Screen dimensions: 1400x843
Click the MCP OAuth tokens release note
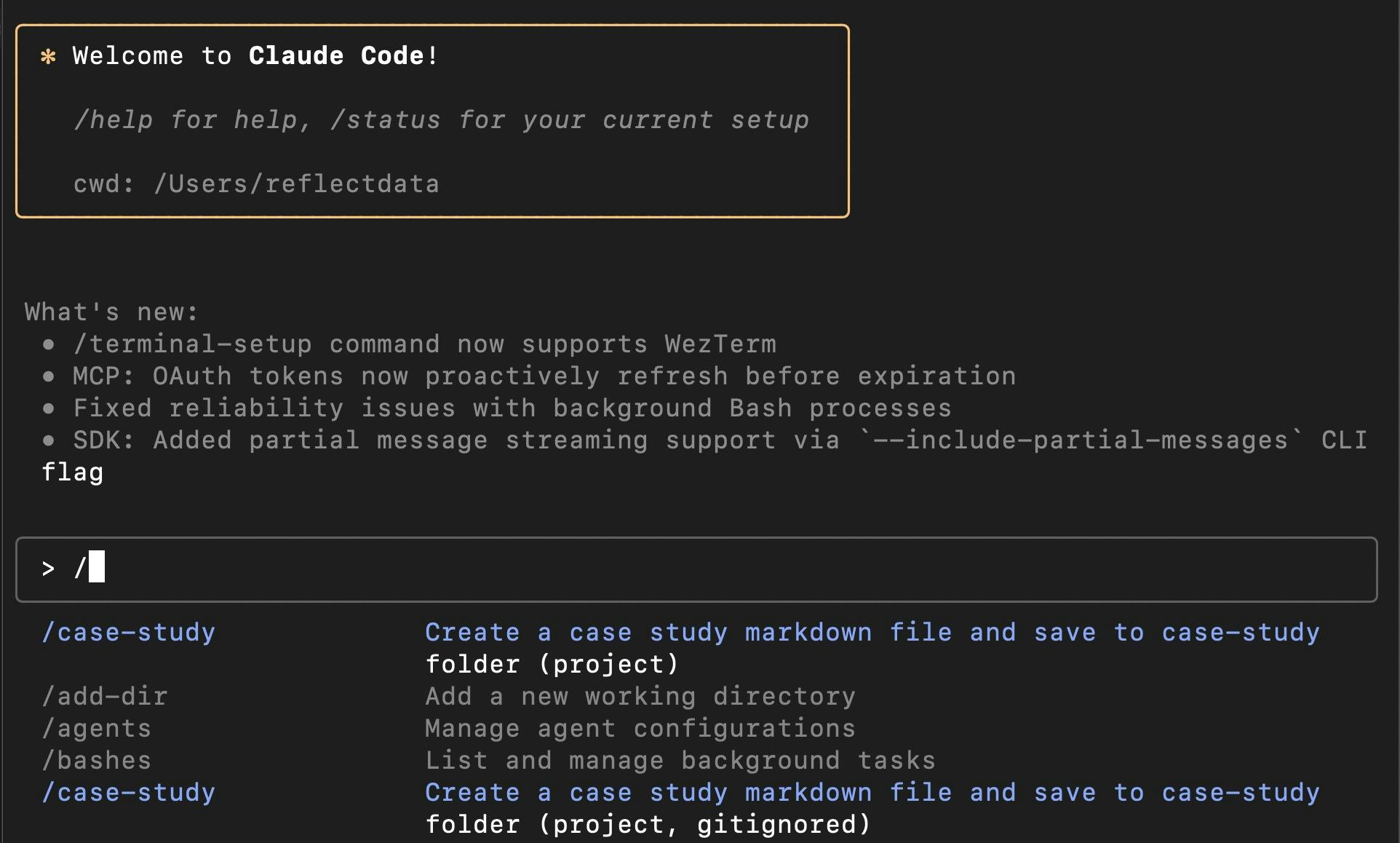(x=544, y=376)
